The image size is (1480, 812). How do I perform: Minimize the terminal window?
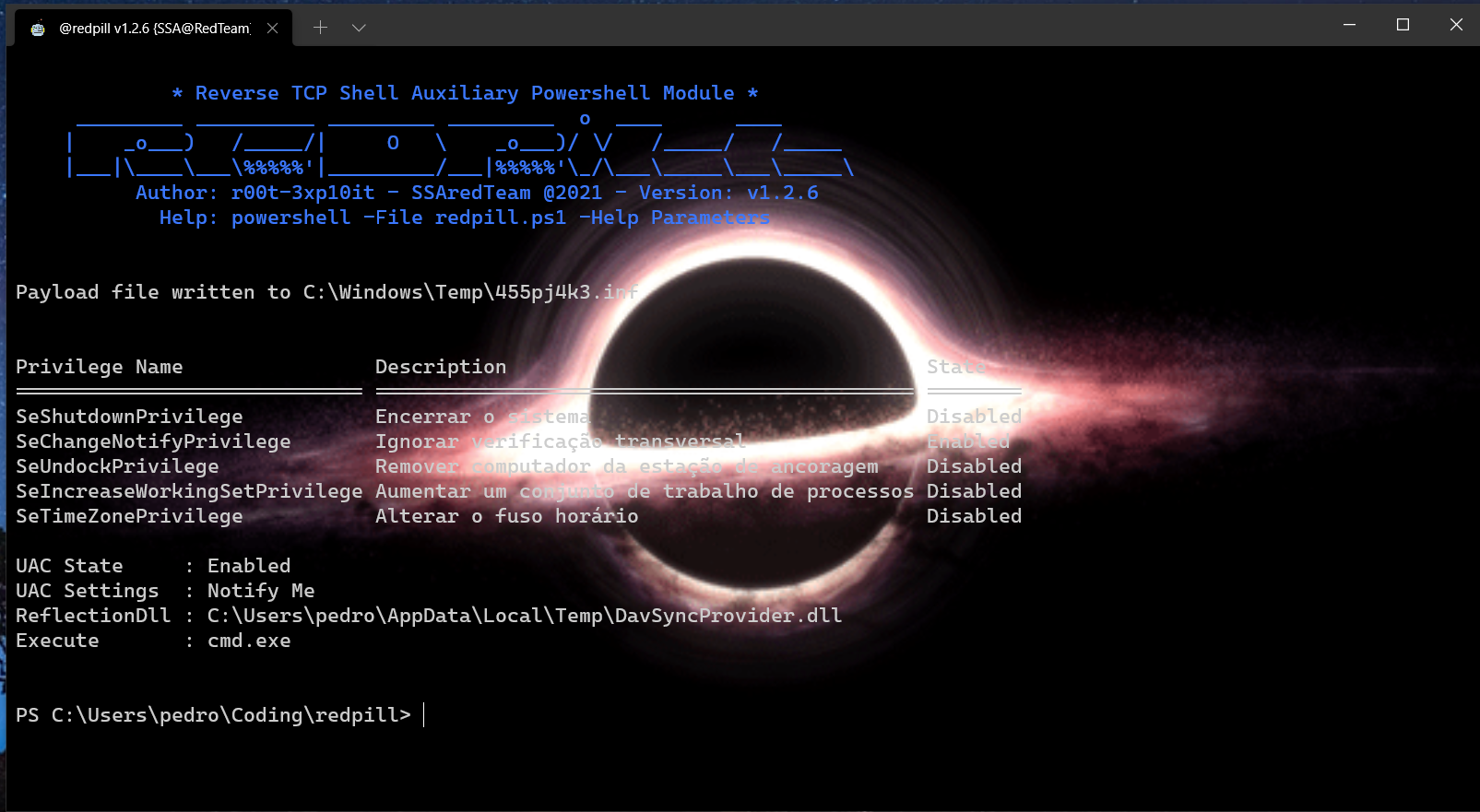tap(1349, 25)
